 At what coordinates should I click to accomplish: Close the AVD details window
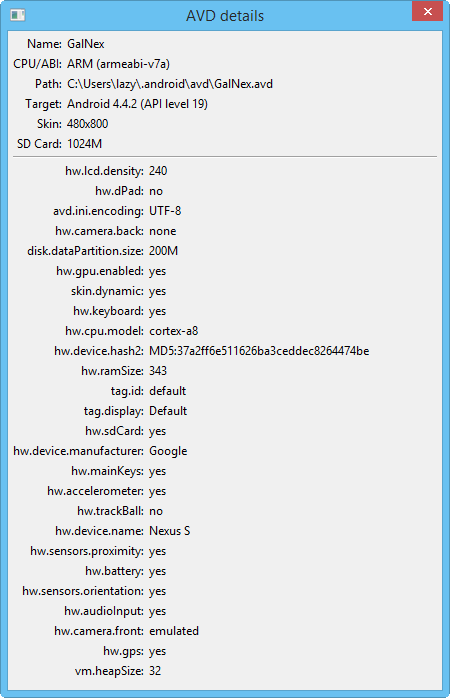427,11
